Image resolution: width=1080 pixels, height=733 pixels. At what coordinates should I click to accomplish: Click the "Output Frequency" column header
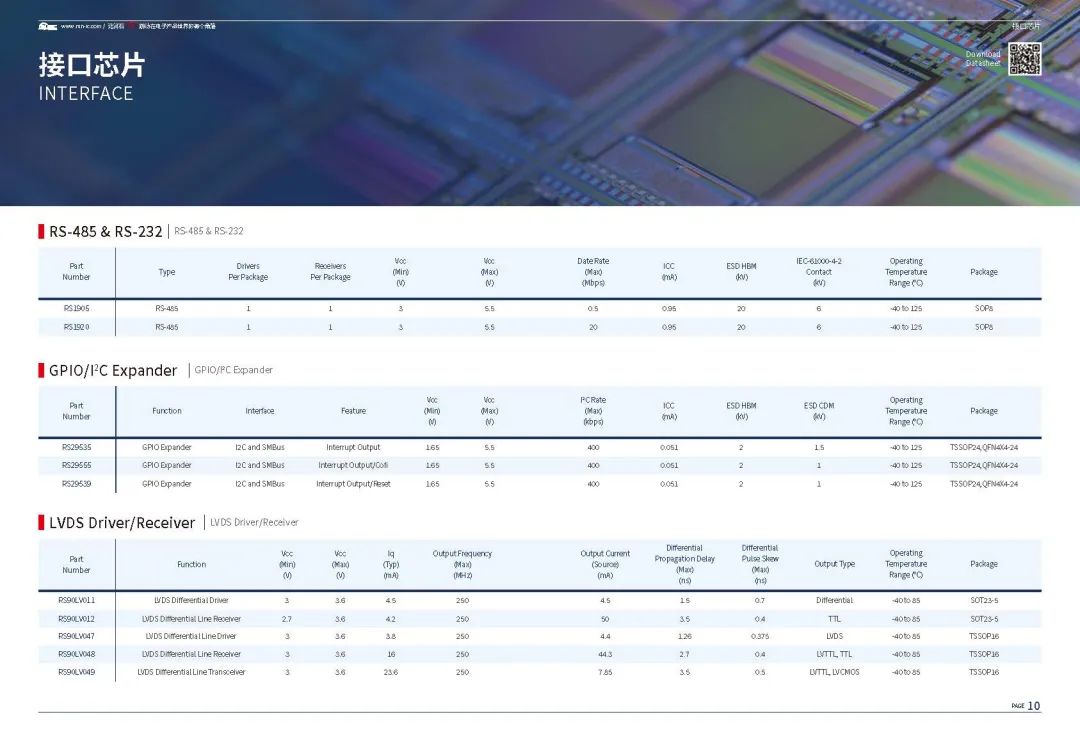coord(462,565)
